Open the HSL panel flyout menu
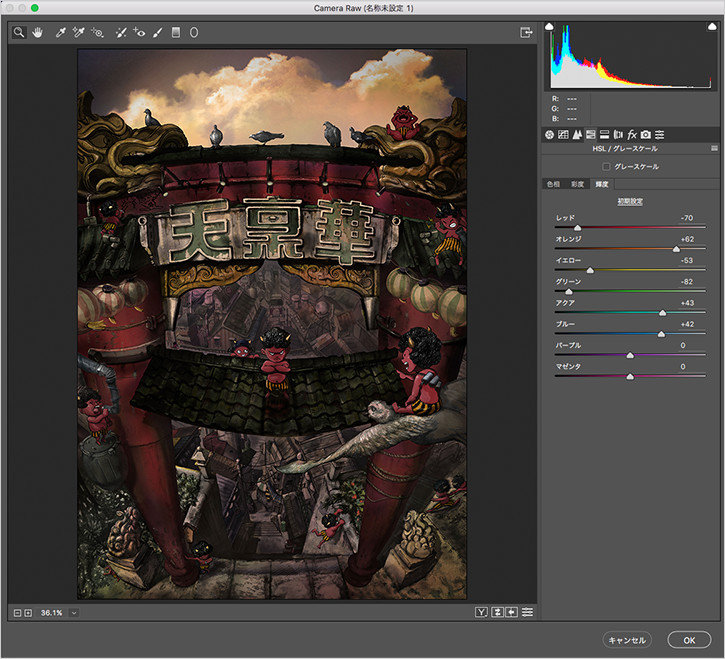This screenshot has width=725, height=659. [x=714, y=148]
